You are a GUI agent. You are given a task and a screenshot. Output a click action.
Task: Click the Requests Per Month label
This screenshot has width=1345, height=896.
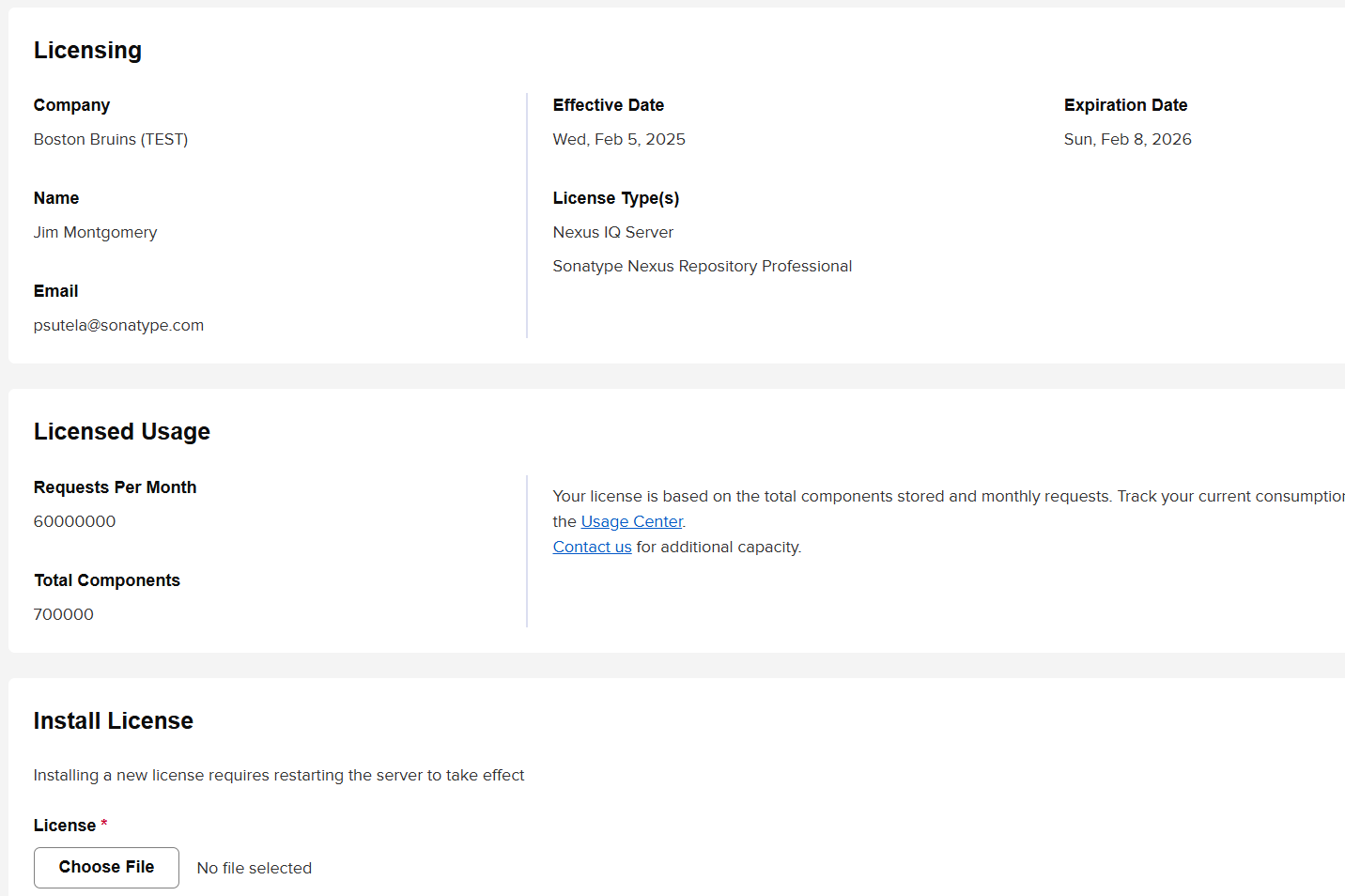point(115,487)
